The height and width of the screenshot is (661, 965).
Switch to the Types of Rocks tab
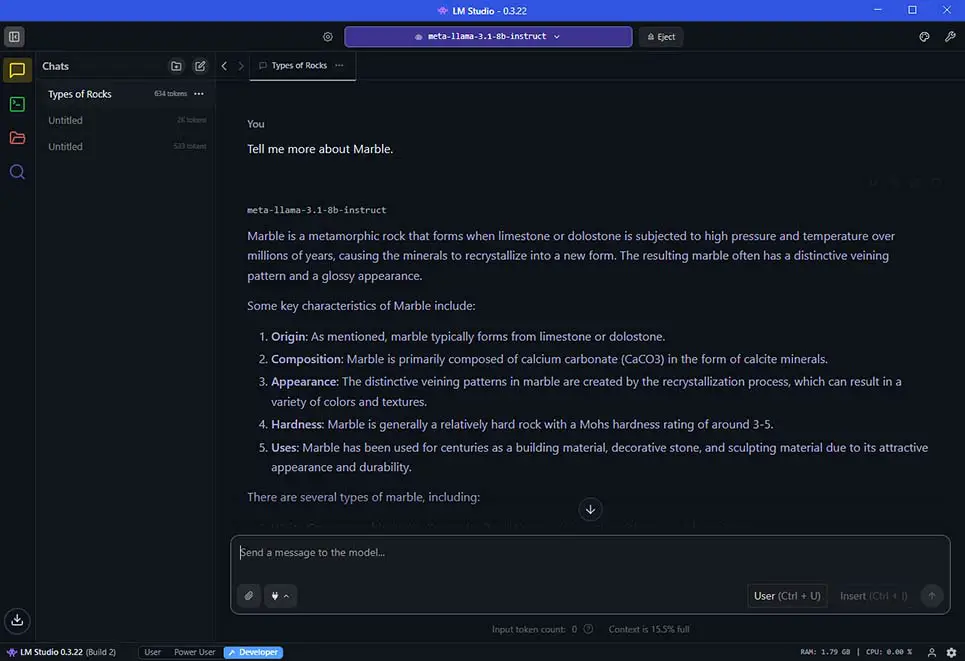(x=298, y=65)
